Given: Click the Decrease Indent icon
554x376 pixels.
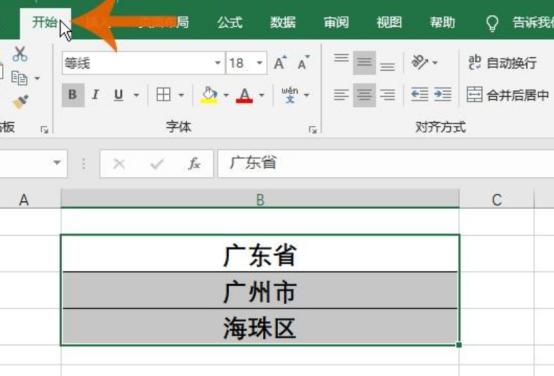Looking at the screenshot, I should pyautogui.click(x=420, y=94).
